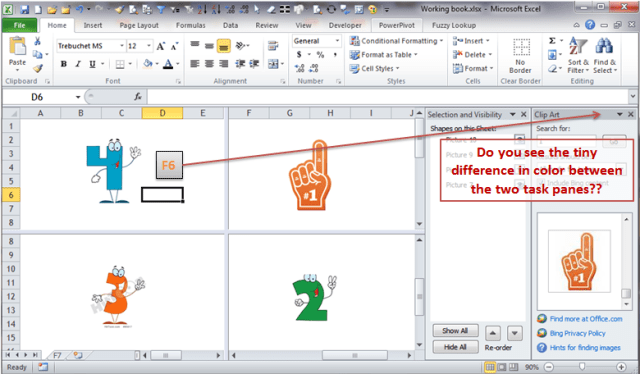Open Sort & Filter dropdown
Image resolution: width=640 pixels, height=374 pixels.
(x=578, y=56)
